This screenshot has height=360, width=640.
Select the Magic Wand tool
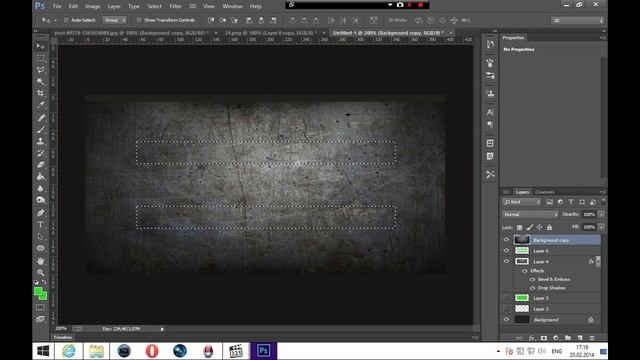(x=40, y=82)
